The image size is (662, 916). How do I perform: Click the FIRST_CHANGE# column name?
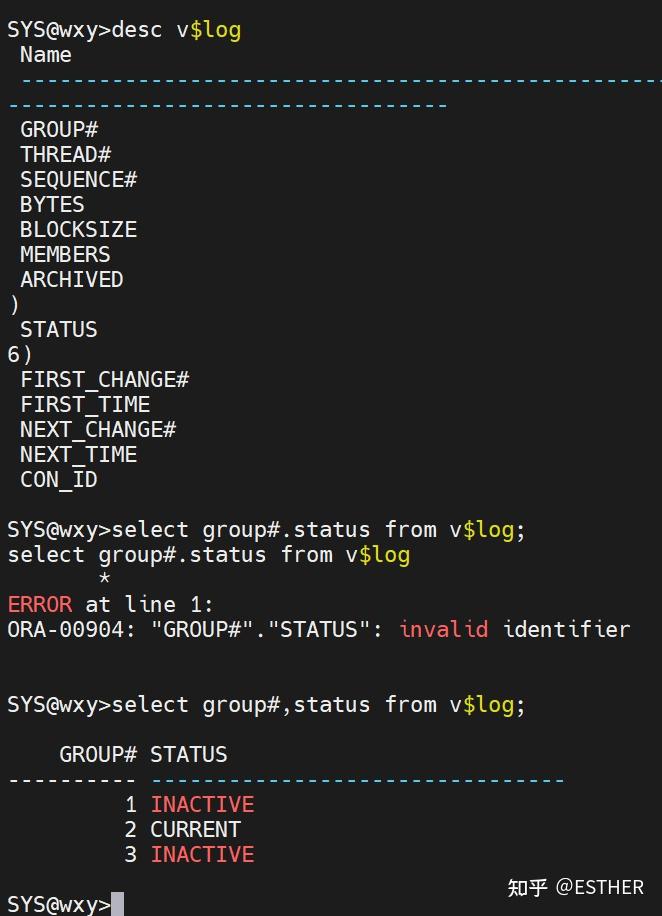pos(104,379)
